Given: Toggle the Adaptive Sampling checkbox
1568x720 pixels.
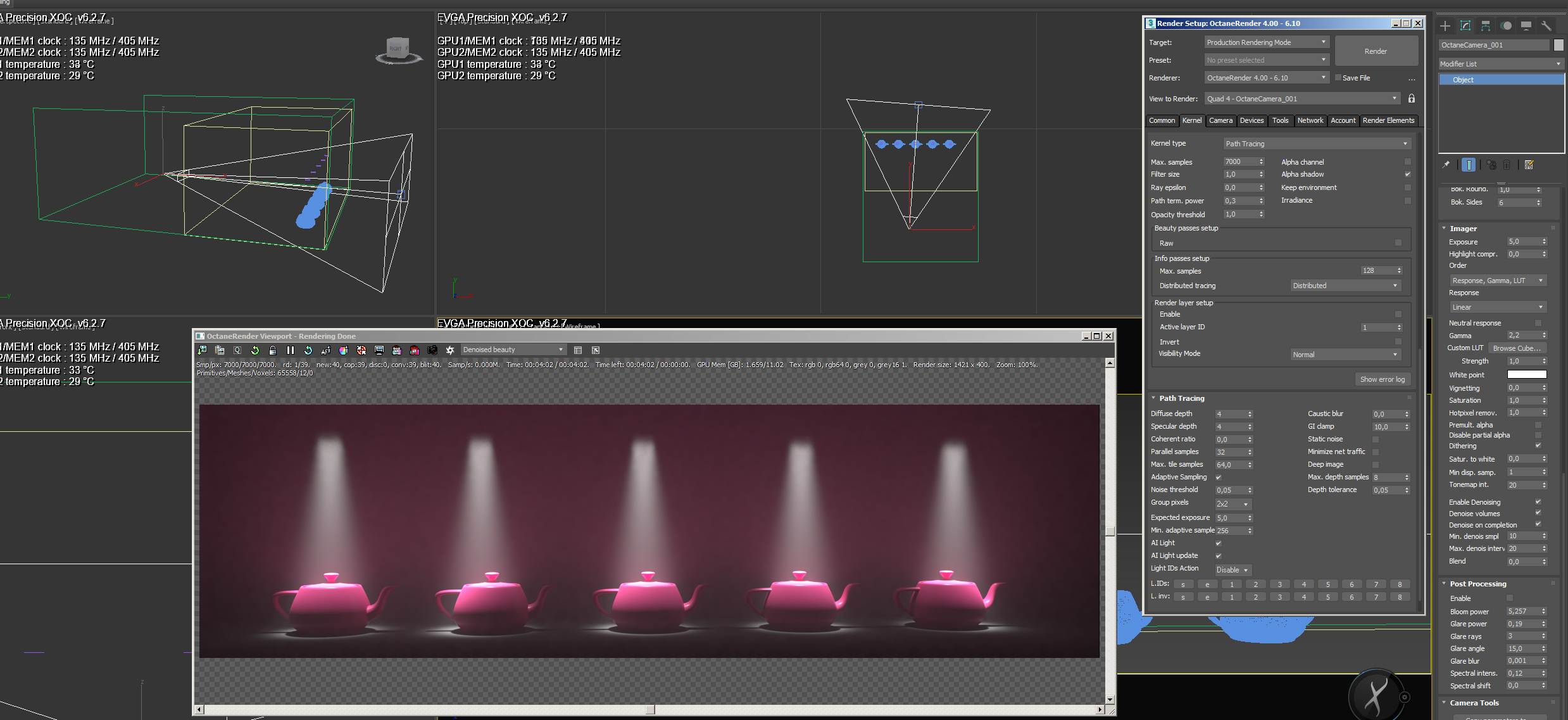Looking at the screenshot, I should pyautogui.click(x=1219, y=477).
